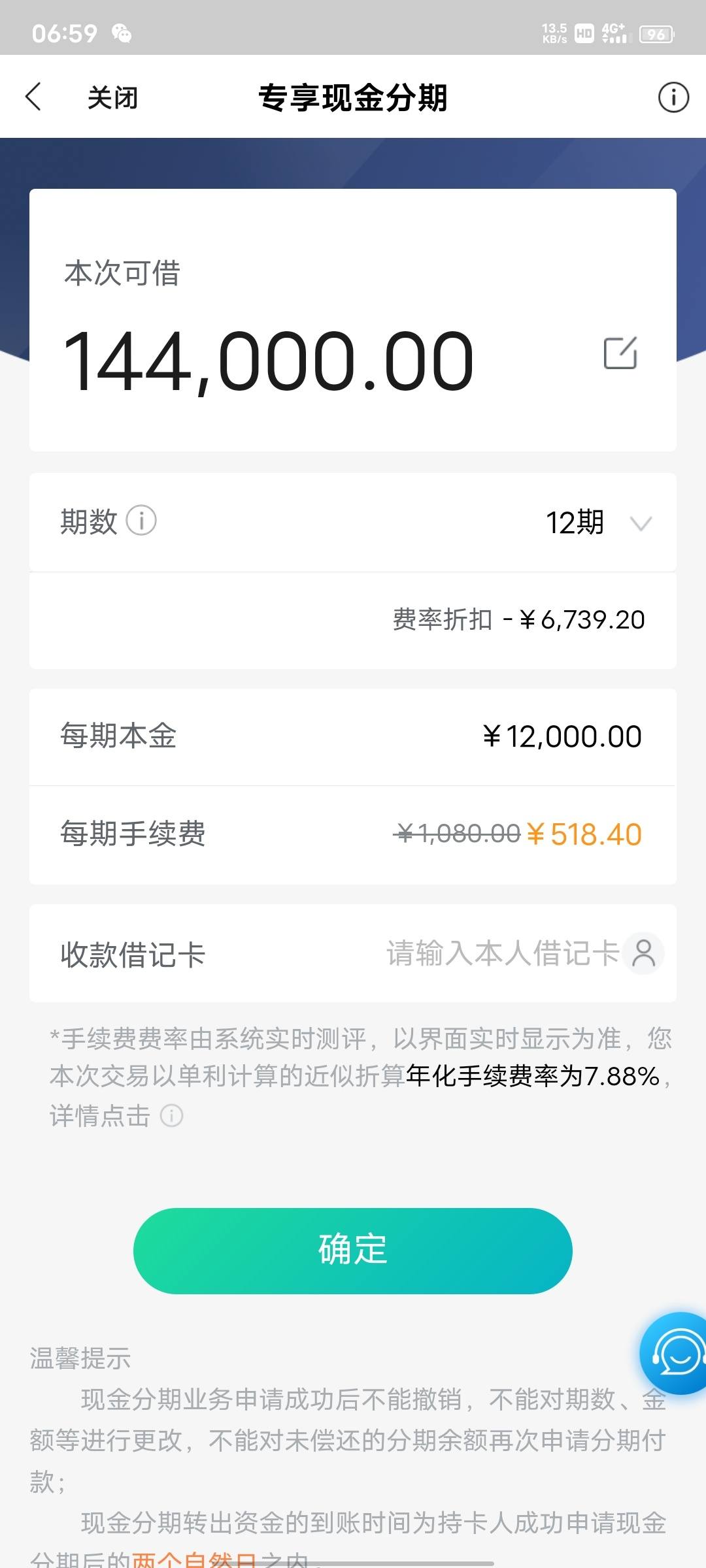The width and height of the screenshot is (706, 1568).
Task: Tap the WeChat icon in status bar
Action: pyautogui.click(x=122, y=33)
